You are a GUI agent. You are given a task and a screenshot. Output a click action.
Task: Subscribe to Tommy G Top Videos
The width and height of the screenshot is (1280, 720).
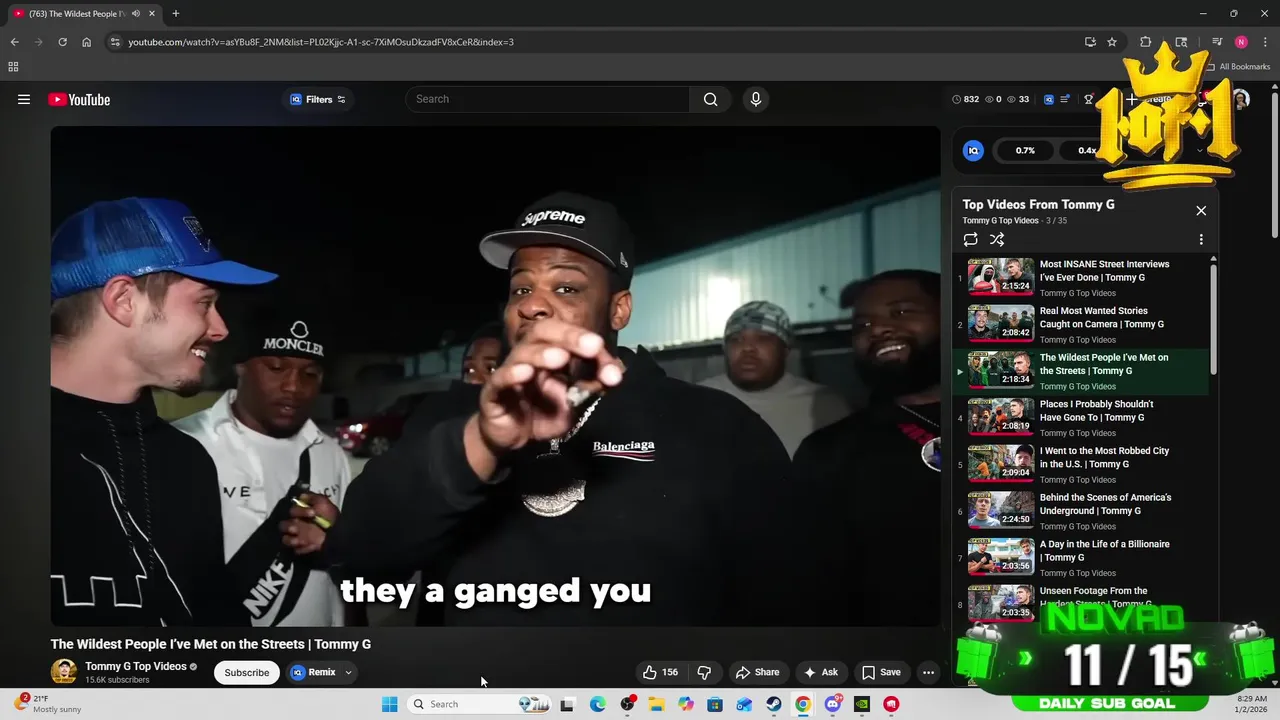(246, 672)
